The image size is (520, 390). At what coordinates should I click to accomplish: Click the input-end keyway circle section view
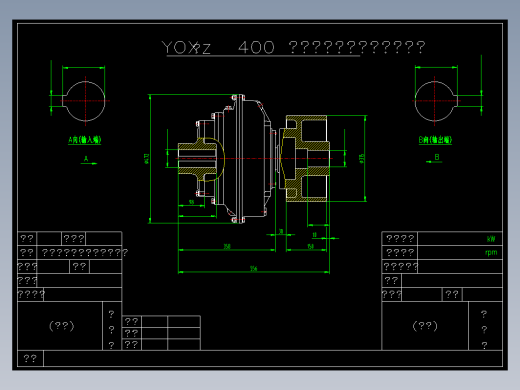pyautogui.click(x=84, y=101)
